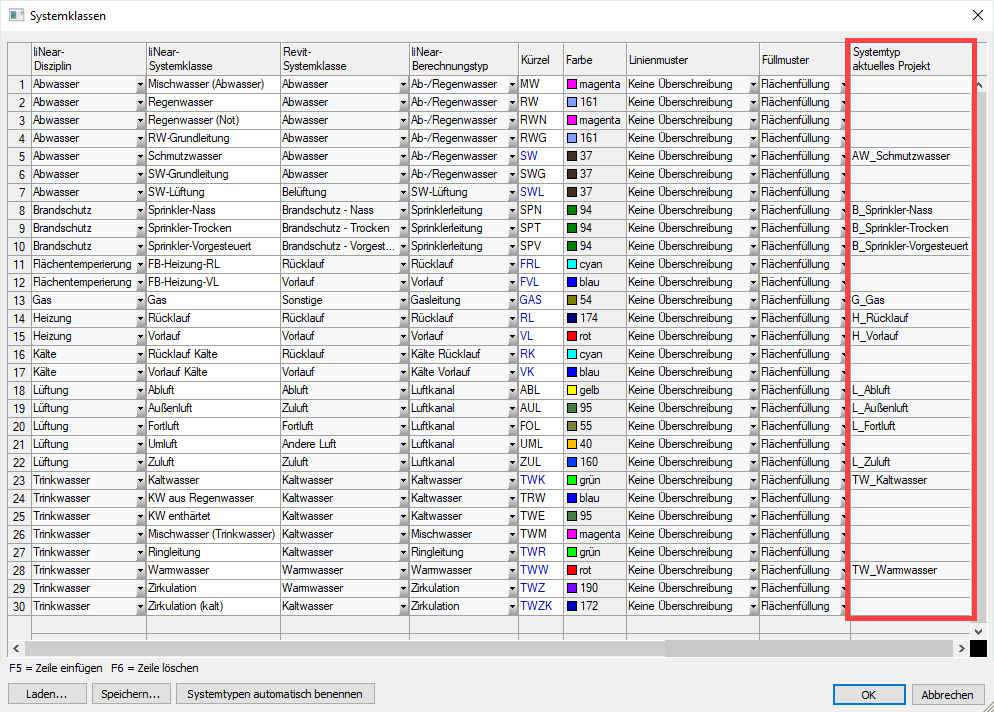Viewport: 994px width, 712px height.
Task: Click the Kürzel cell TWE
Action: click(x=541, y=516)
